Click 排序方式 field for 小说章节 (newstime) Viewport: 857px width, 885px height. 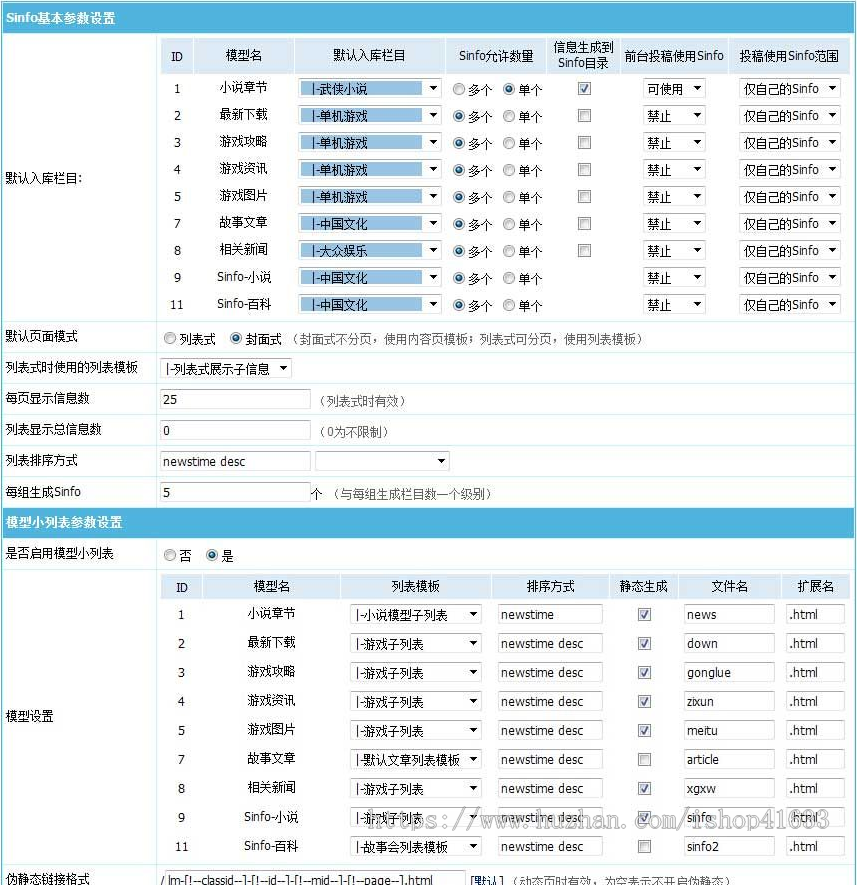tap(550, 614)
